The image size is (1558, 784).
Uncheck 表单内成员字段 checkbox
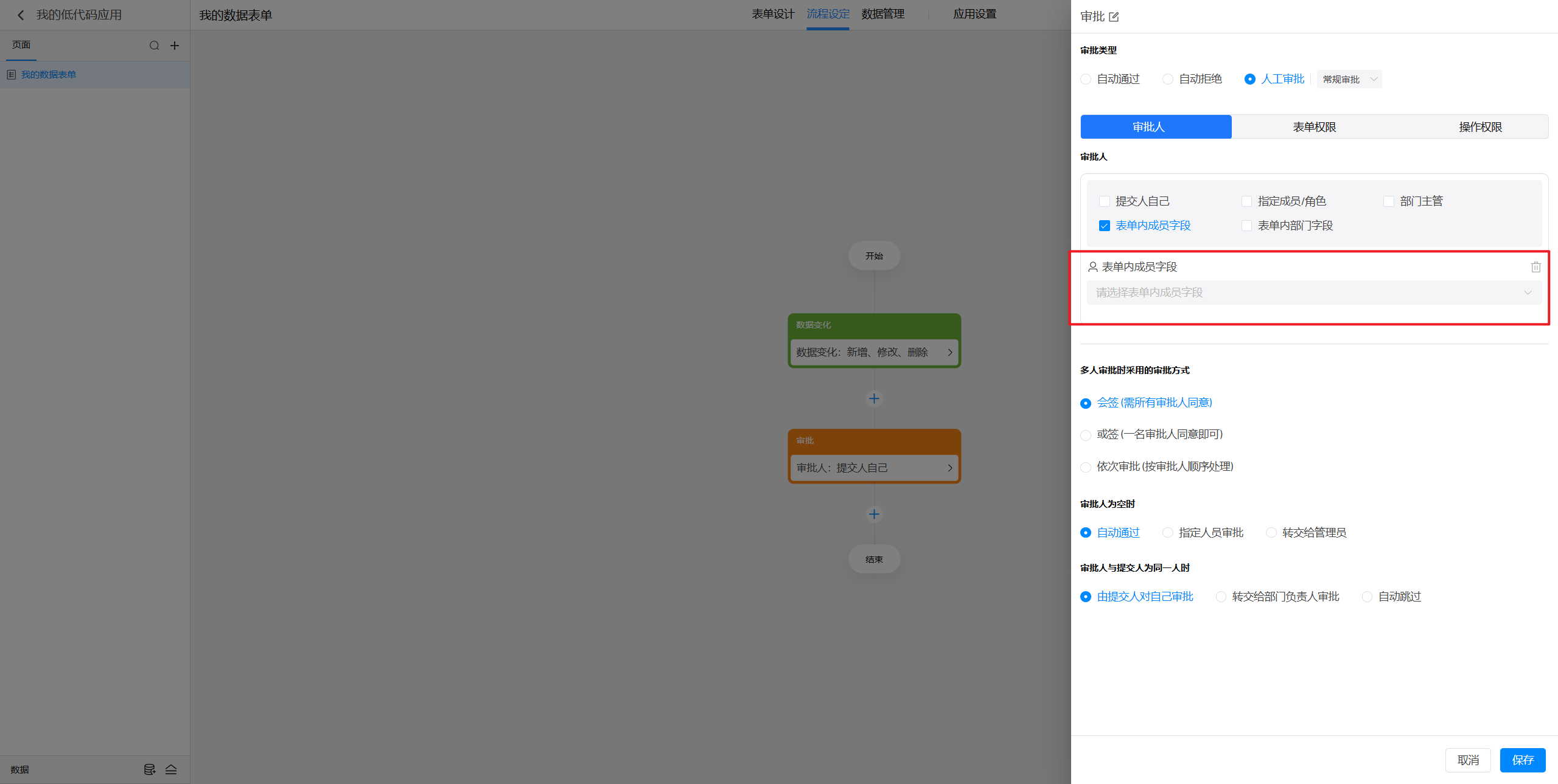tap(1104, 226)
